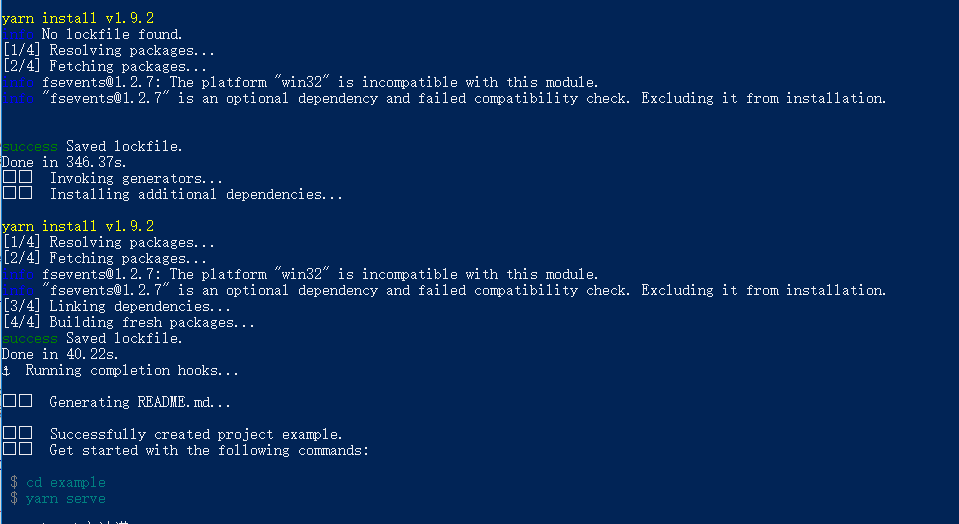Click box glyphs beside Get started line
The width and height of the screenshot is (959, 524).
click(17, 450)
